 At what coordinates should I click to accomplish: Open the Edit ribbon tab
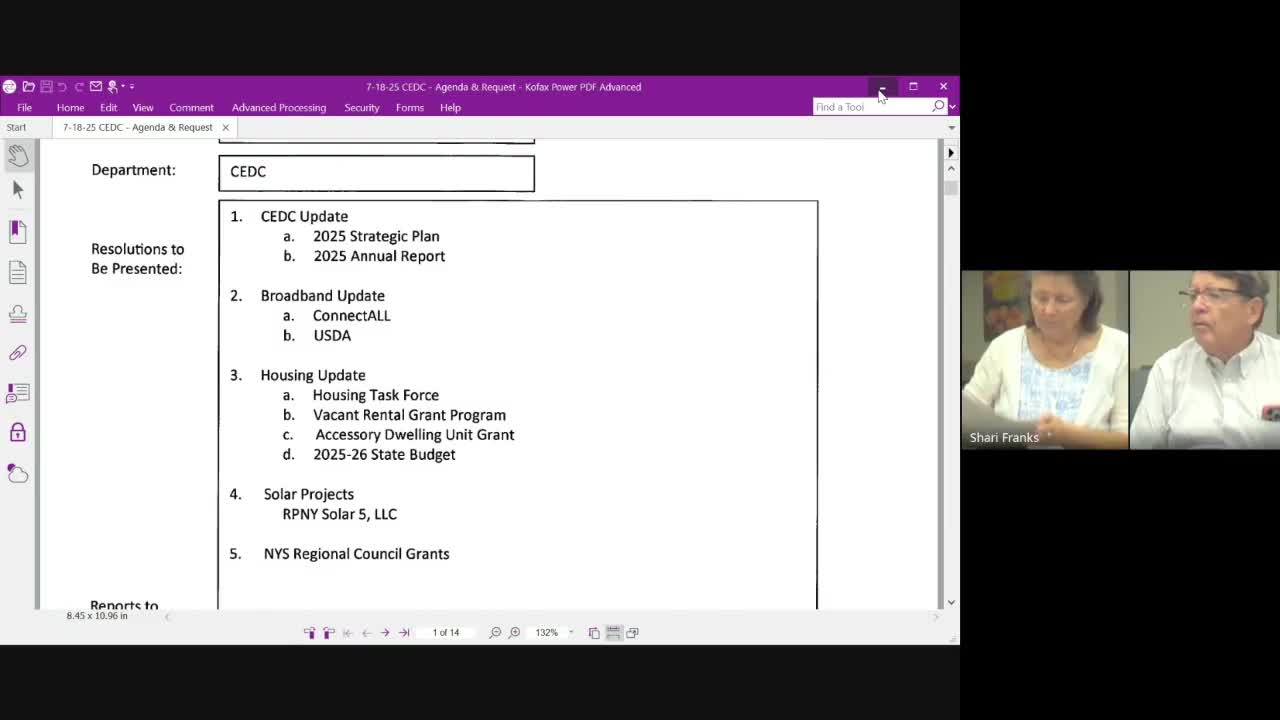[108, 107]
